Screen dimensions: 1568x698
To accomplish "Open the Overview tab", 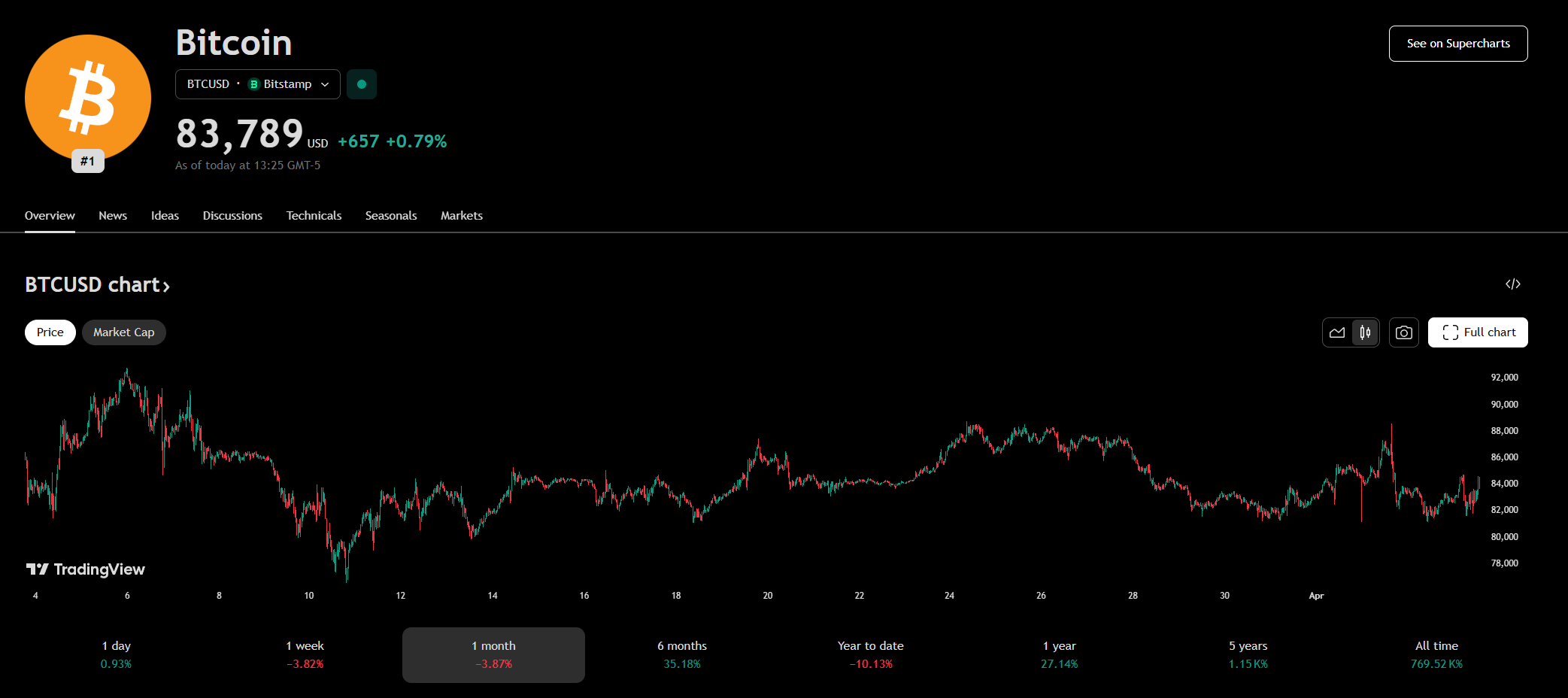I will coord(50,216).
